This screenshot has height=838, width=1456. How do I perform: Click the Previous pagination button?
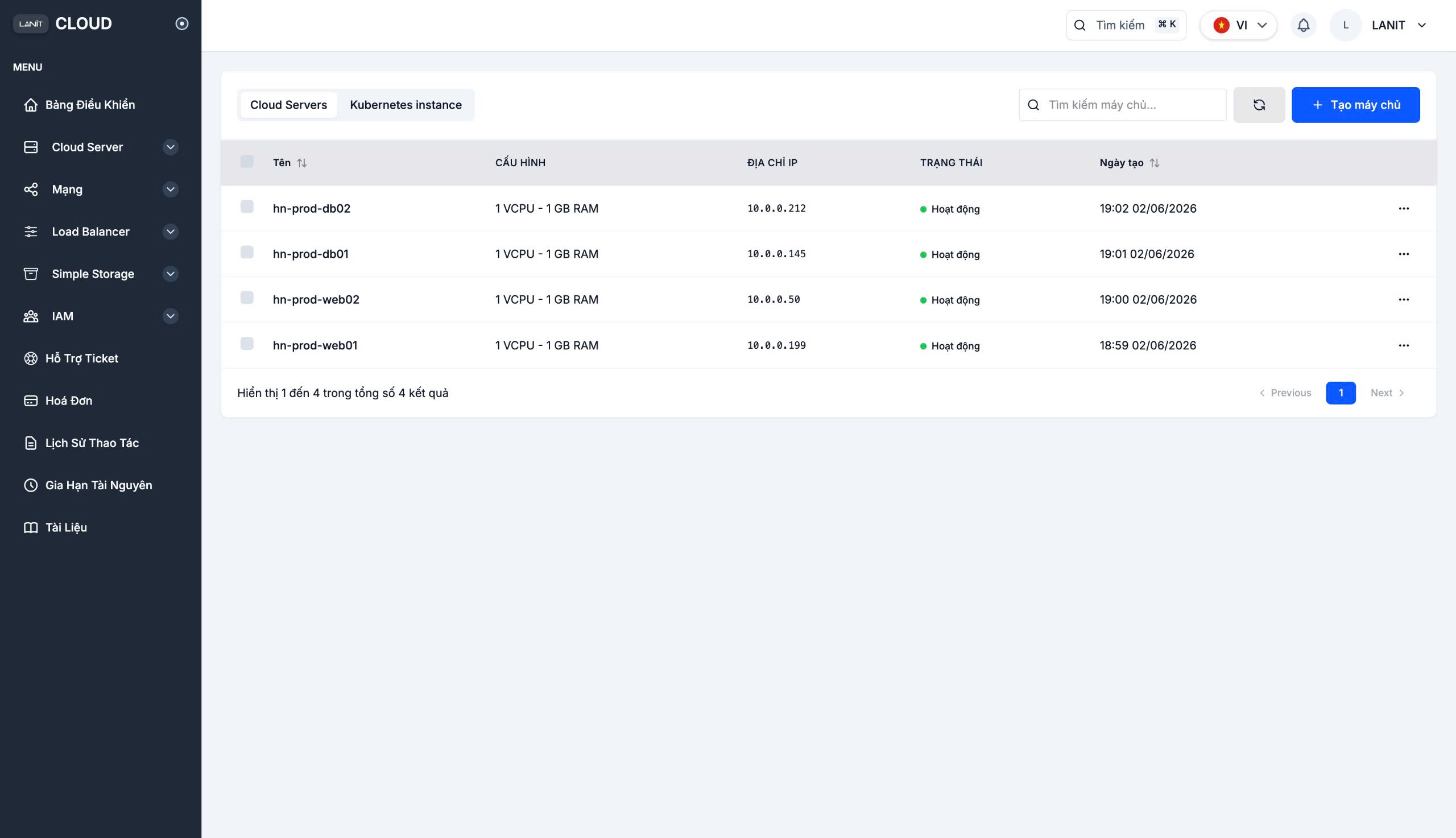1285,393
